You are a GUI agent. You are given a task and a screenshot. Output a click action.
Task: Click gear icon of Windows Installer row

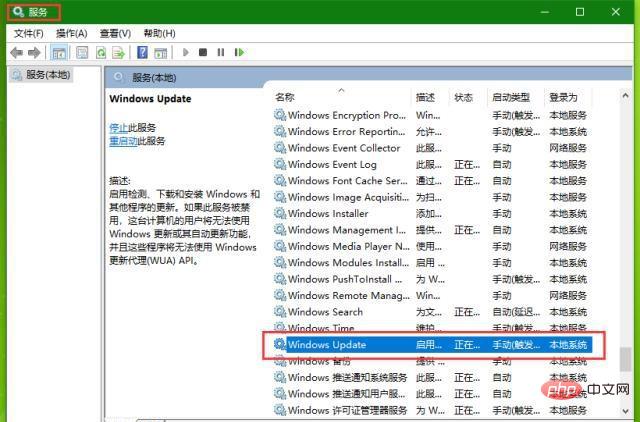(280, 213)
